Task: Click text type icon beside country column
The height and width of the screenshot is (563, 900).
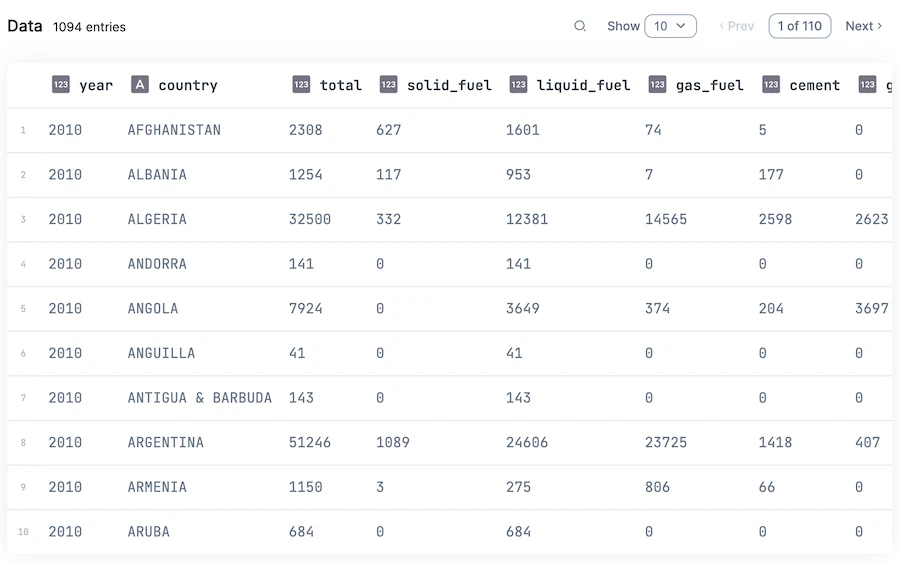Action: [x=140, y=84]
